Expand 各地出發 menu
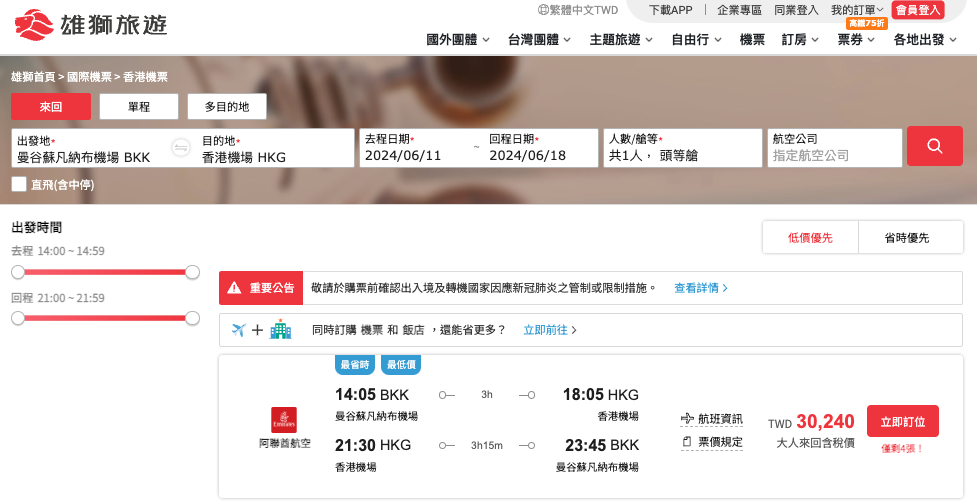The image size is (977, 504). [x=925, y=39]
